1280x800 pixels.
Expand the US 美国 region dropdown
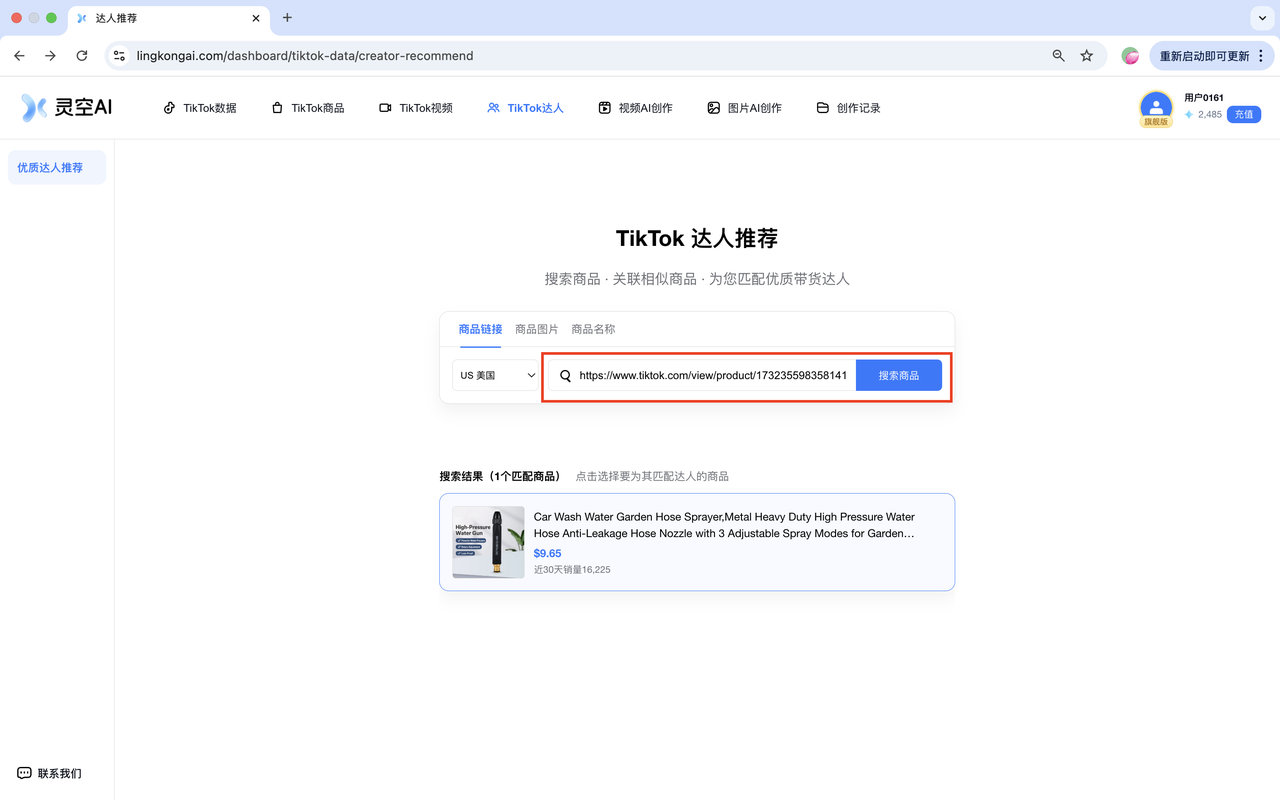coord(497,375)
